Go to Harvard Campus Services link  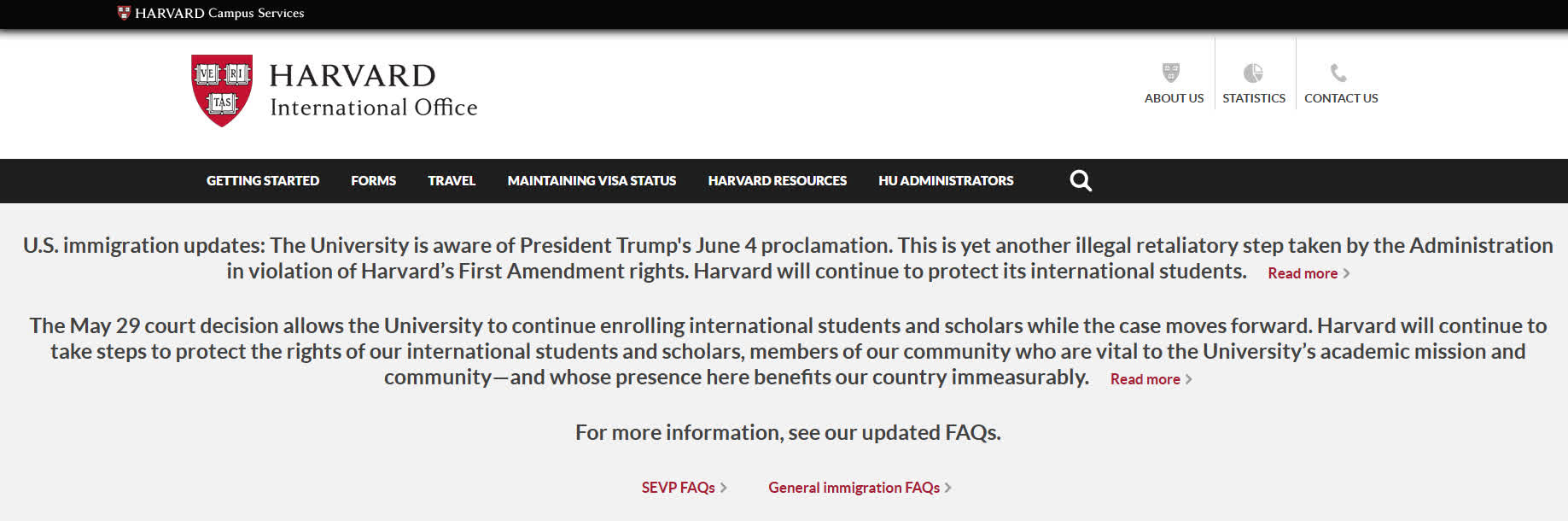point(219,13)
